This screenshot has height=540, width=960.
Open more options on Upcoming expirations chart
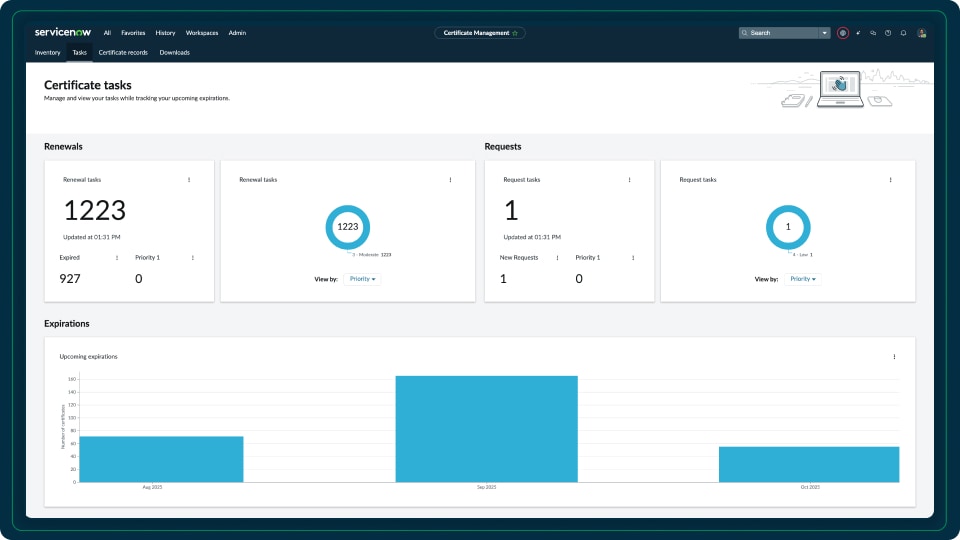tap(894, 357)
